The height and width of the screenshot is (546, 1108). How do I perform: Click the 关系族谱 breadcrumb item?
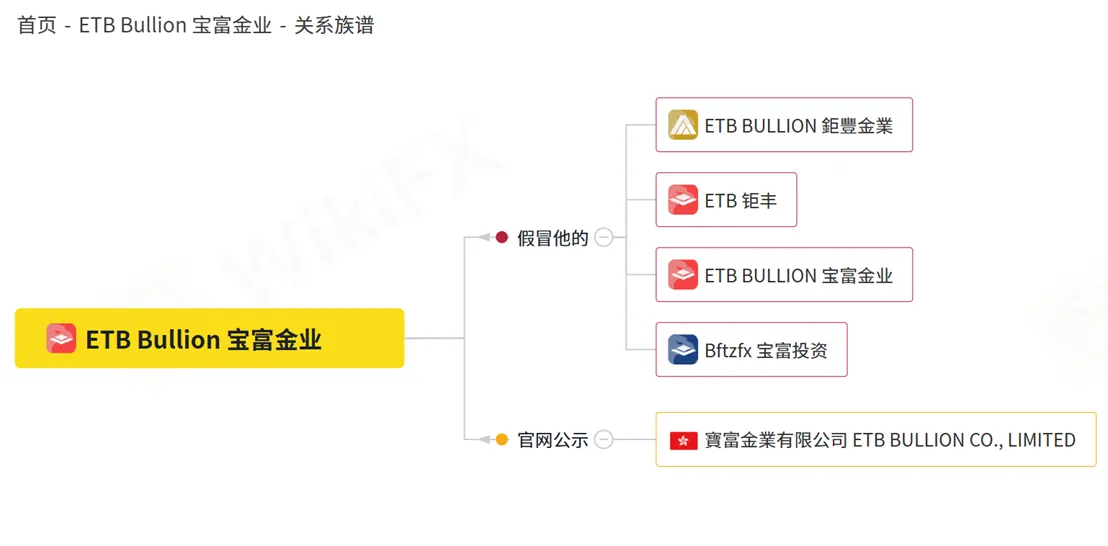334,25
